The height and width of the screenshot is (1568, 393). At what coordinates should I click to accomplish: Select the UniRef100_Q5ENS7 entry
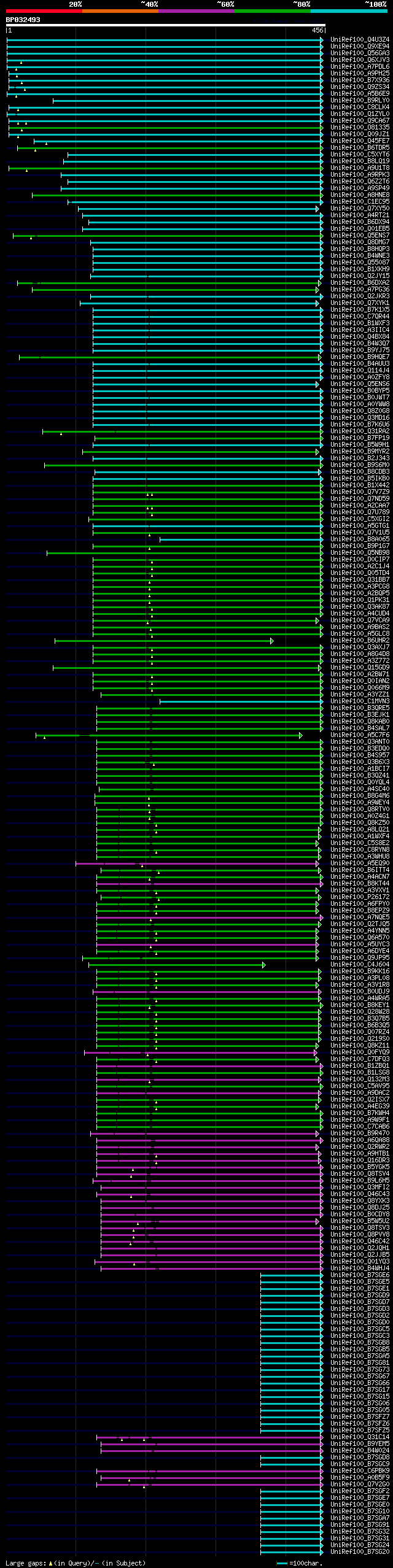click(x=360, y=236)
